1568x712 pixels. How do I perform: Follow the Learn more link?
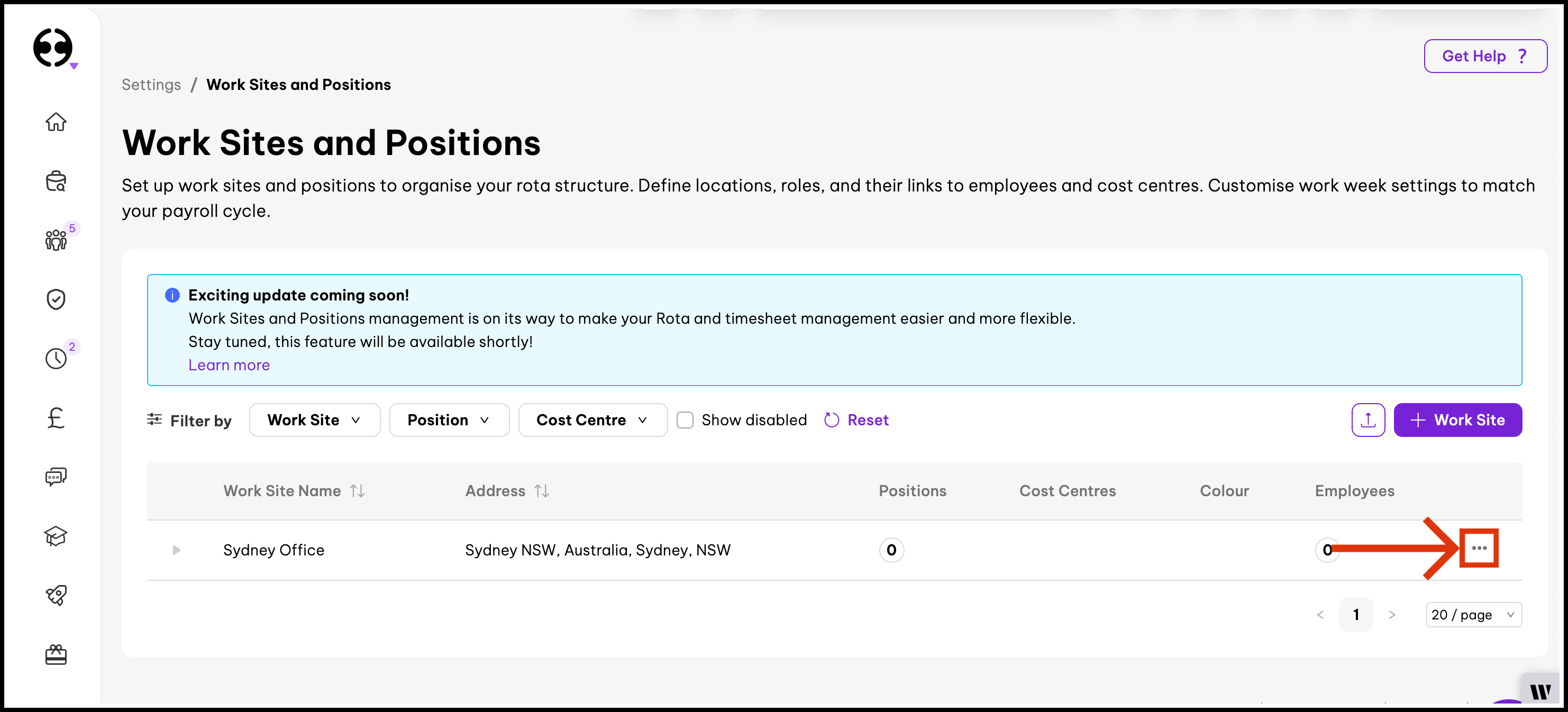click(x=229, y=365)
